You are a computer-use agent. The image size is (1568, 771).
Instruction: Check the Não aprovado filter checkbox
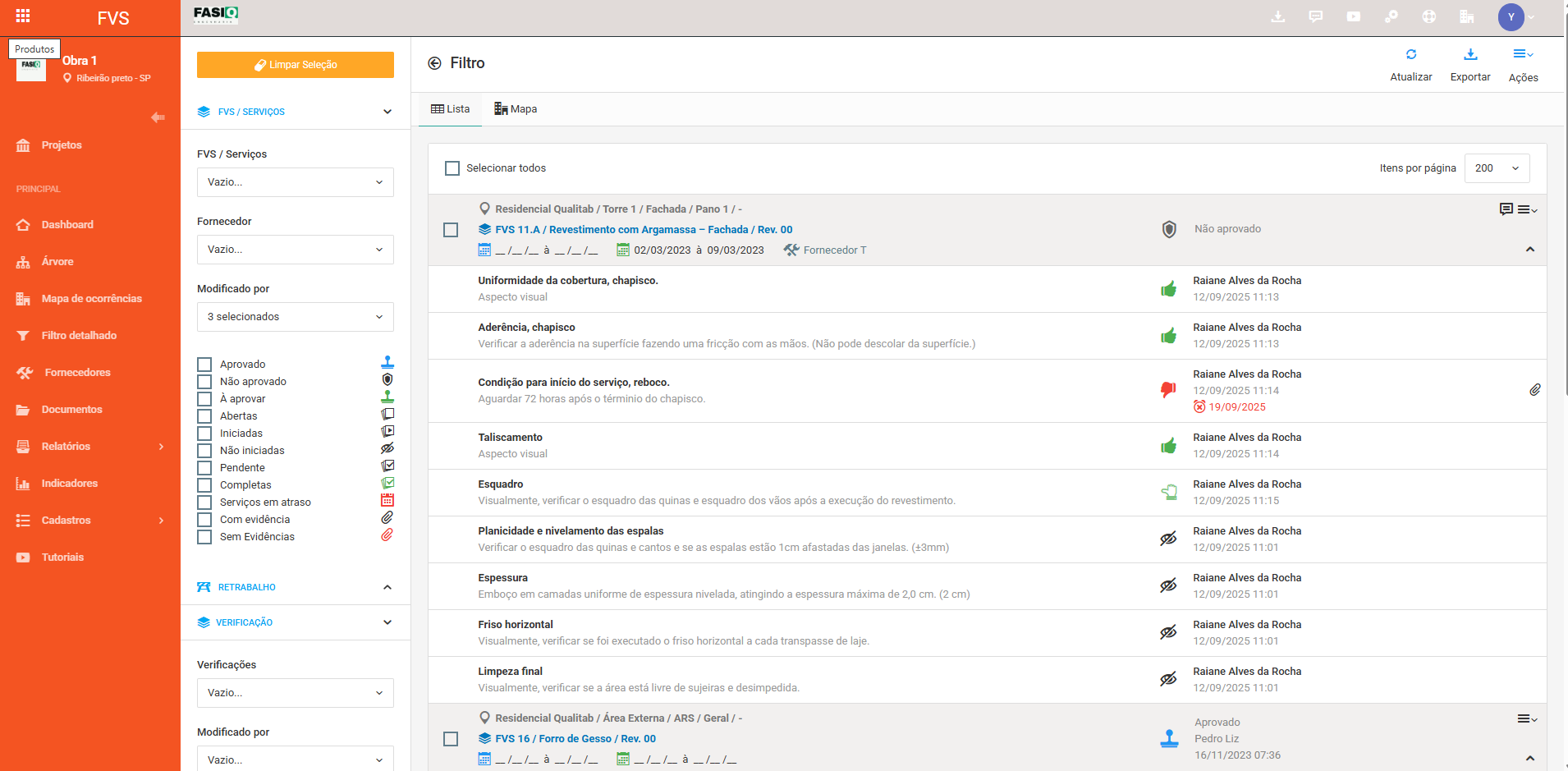[x=204, y=381]
